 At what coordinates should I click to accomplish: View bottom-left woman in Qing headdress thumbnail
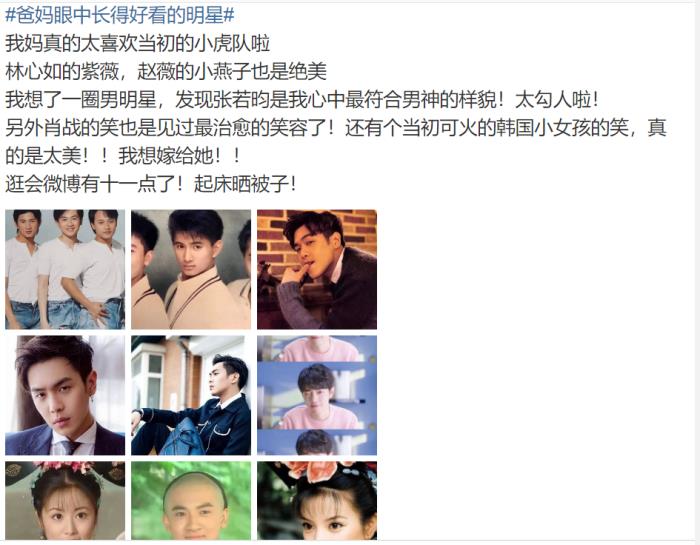(x=65, y=500)
